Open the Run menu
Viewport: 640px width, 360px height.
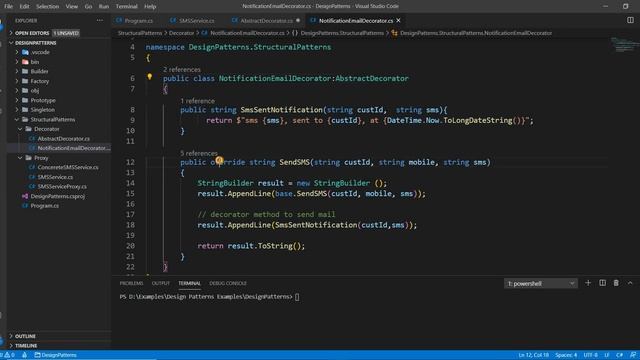point(104,6)
